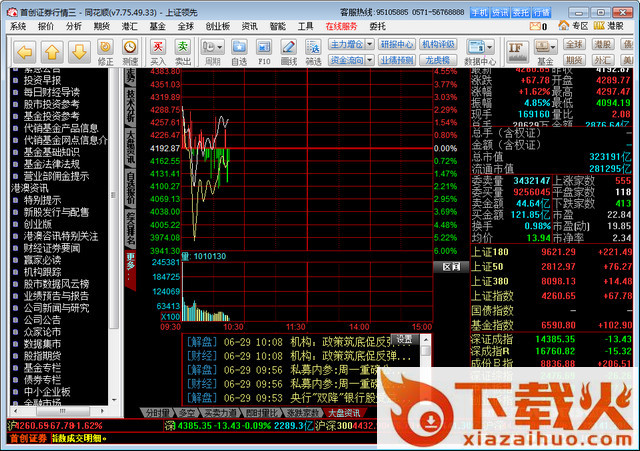Viewport: 640px width, 451px height.
Task: Click the 港股 toolbar button
Action: (x=602, y=44)
